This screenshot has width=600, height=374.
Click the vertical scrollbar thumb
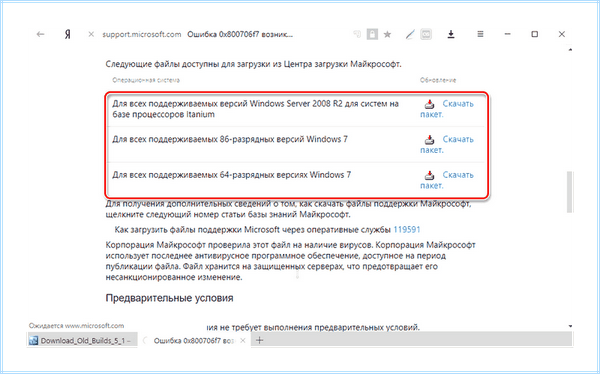point(569,191)
